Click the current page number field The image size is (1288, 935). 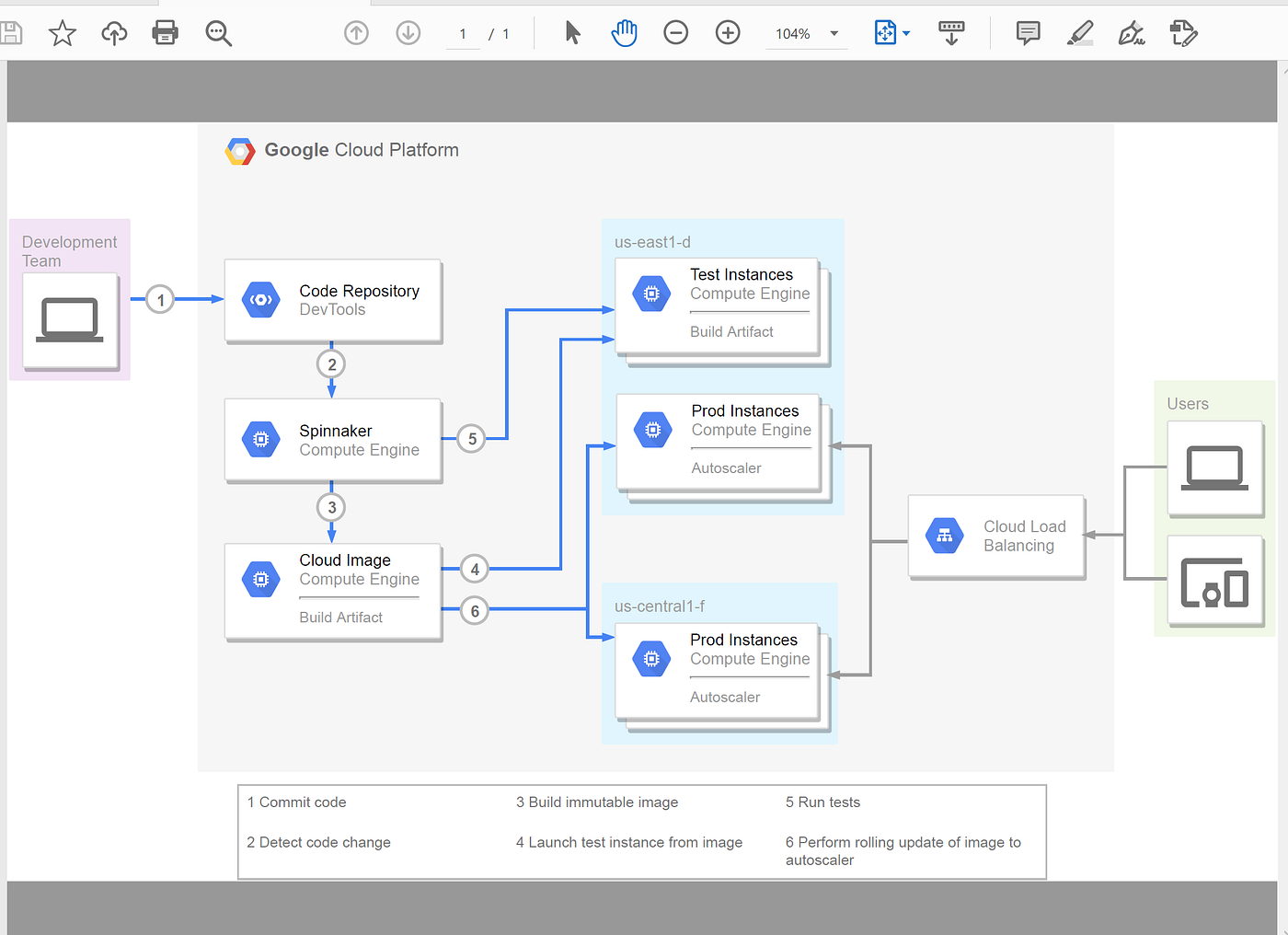463,34
